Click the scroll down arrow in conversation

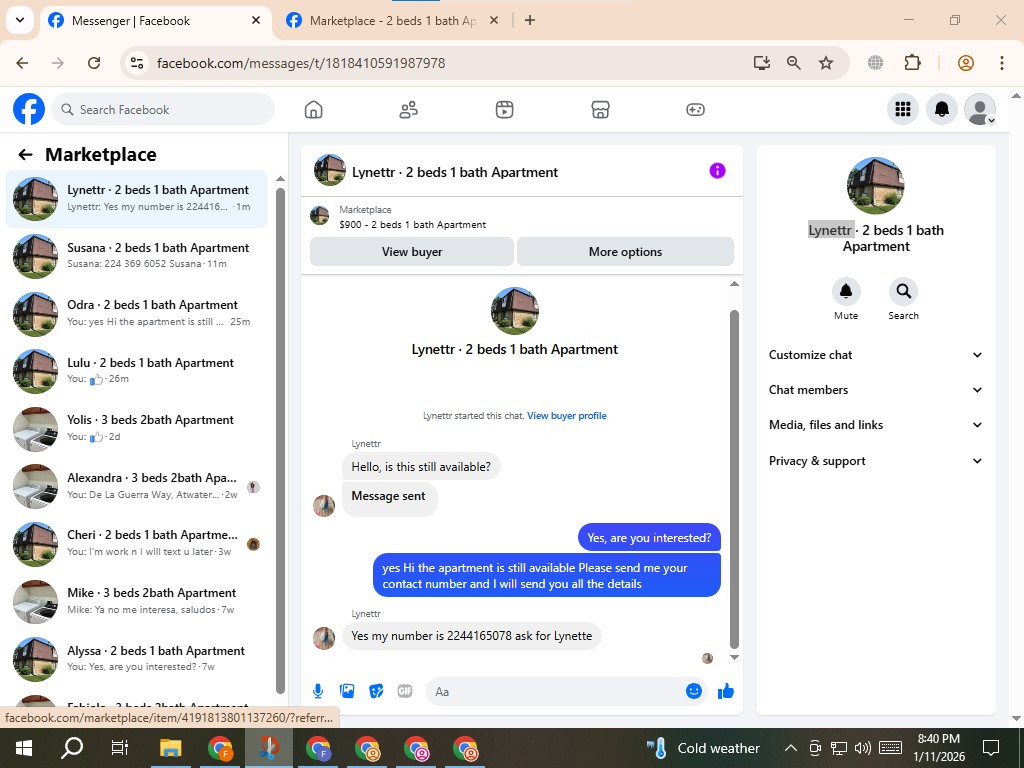click(x=734, y=658)
